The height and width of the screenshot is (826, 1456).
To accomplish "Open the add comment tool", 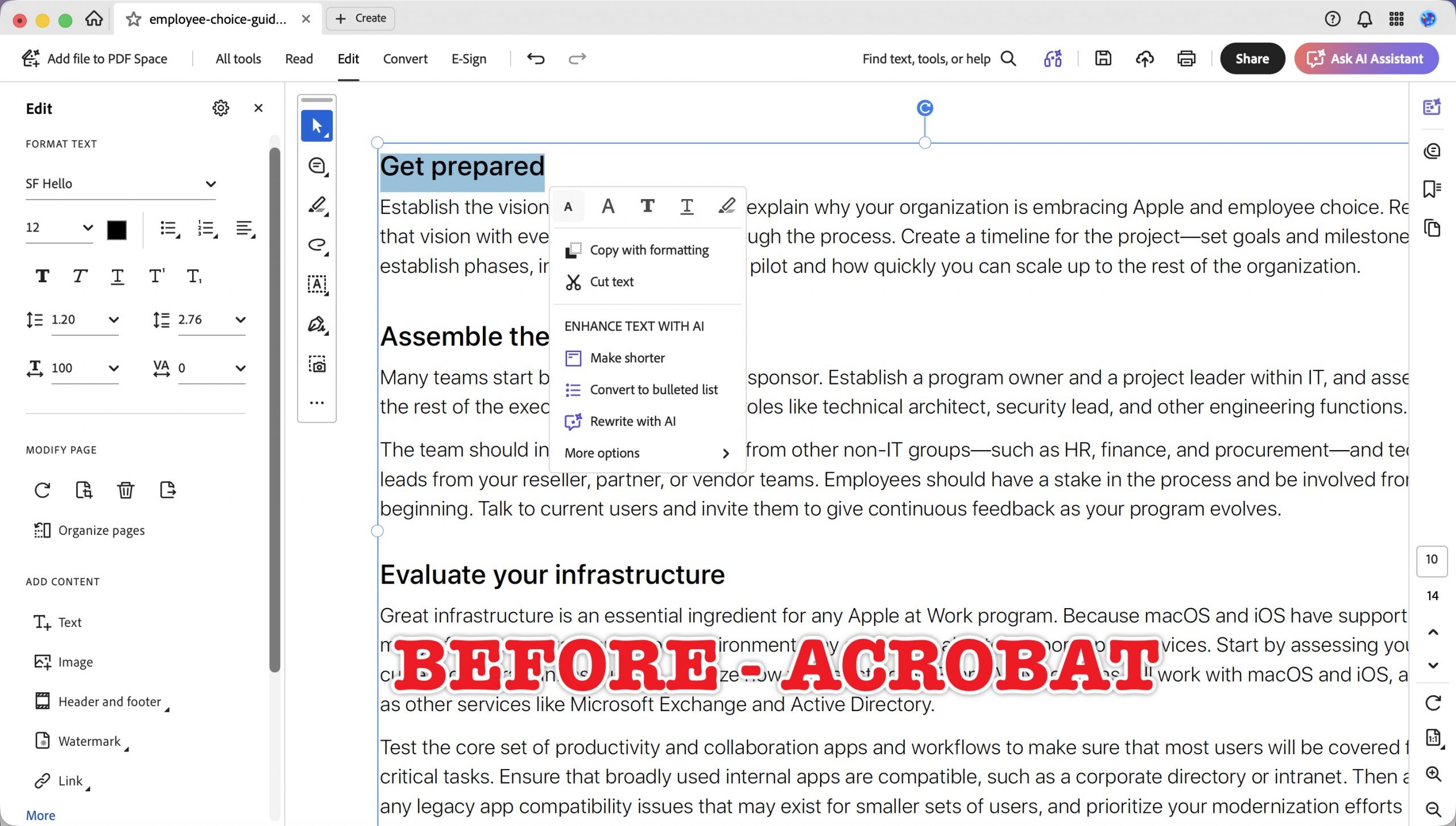I will pyautogui.click(x=317, y=166).
